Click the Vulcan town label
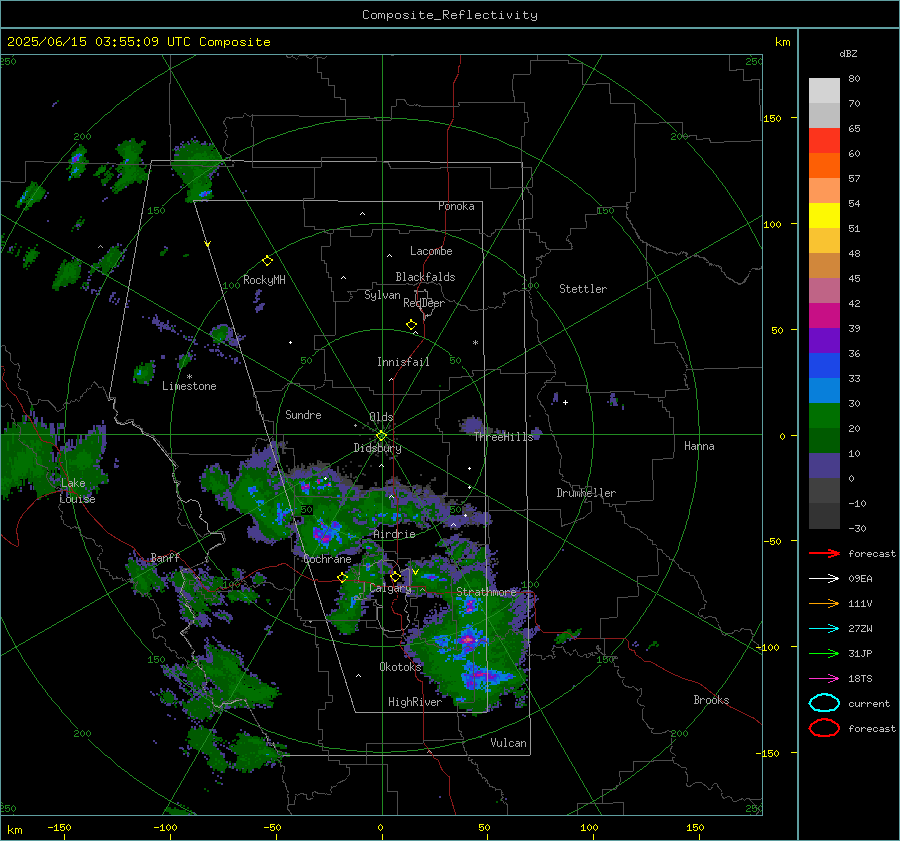This screenshot has width=900, height=841. [508, 743]
